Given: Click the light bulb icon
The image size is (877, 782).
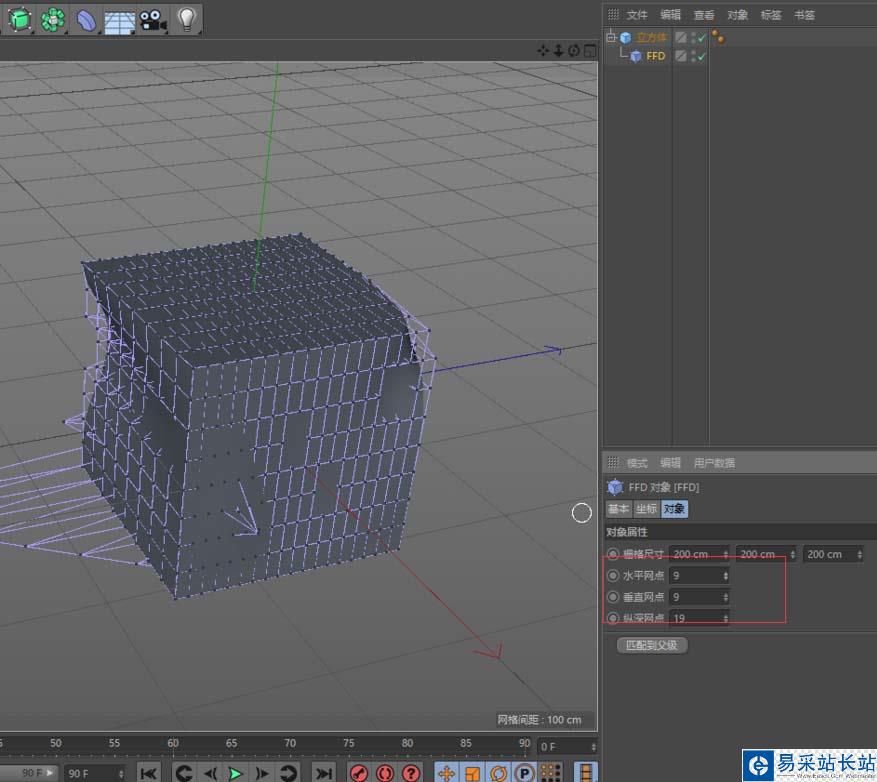Looking at the screenshot, I should [x=186, y=19].
